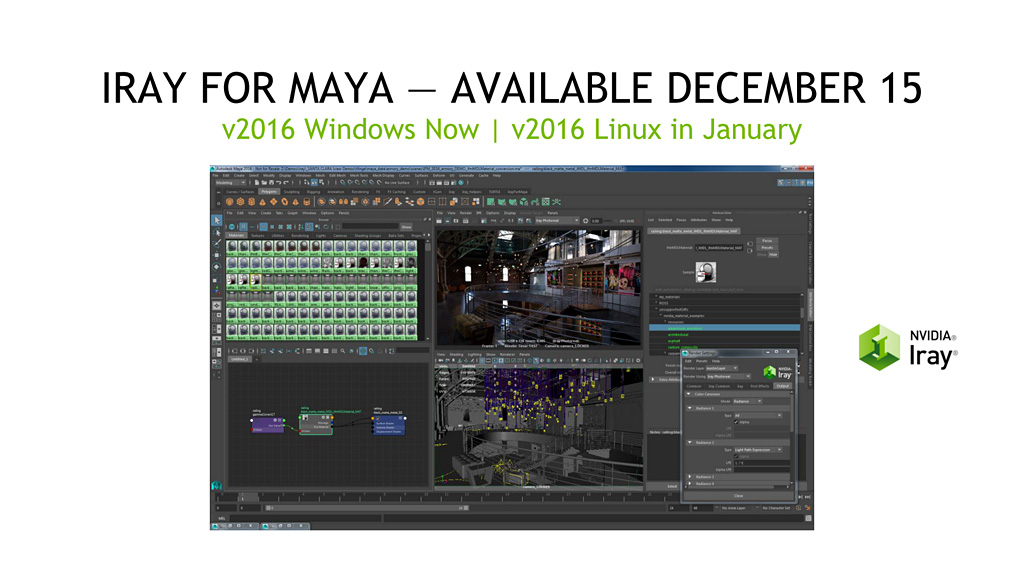Switch to the Polygons shelf tab
The width and height of the screenshot is (1024, 576).
pos(268,191)
